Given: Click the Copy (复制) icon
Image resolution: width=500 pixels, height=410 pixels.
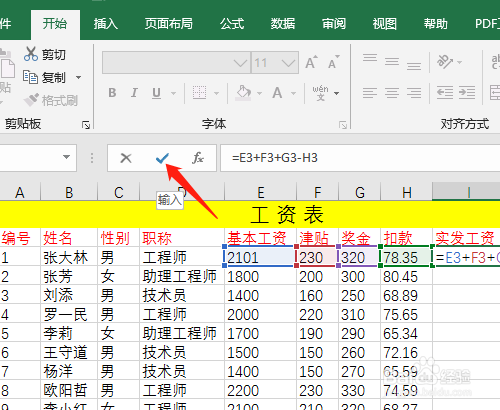Looking at the screenshot, I should [x=30, y=77].
